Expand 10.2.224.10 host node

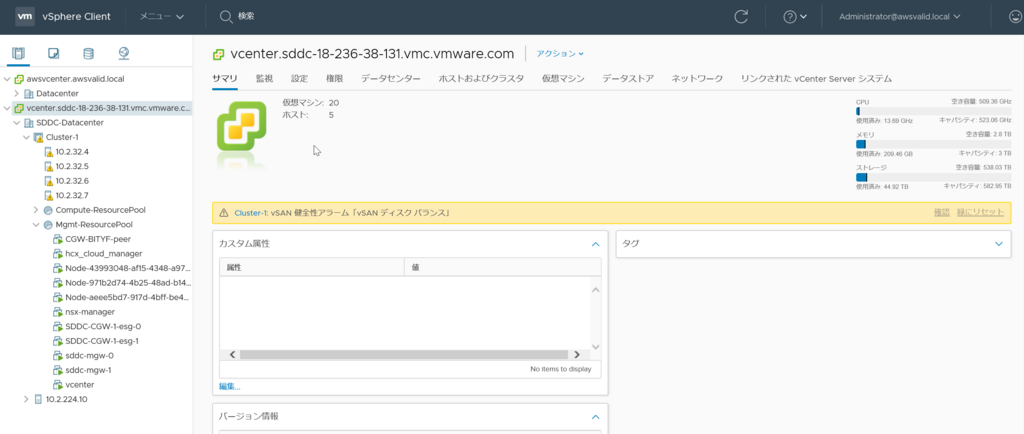pos(26,399)
